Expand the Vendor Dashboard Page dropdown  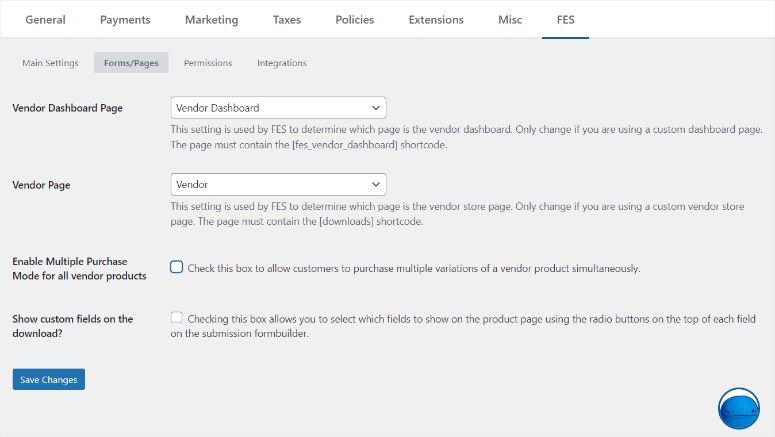(278, 107)
